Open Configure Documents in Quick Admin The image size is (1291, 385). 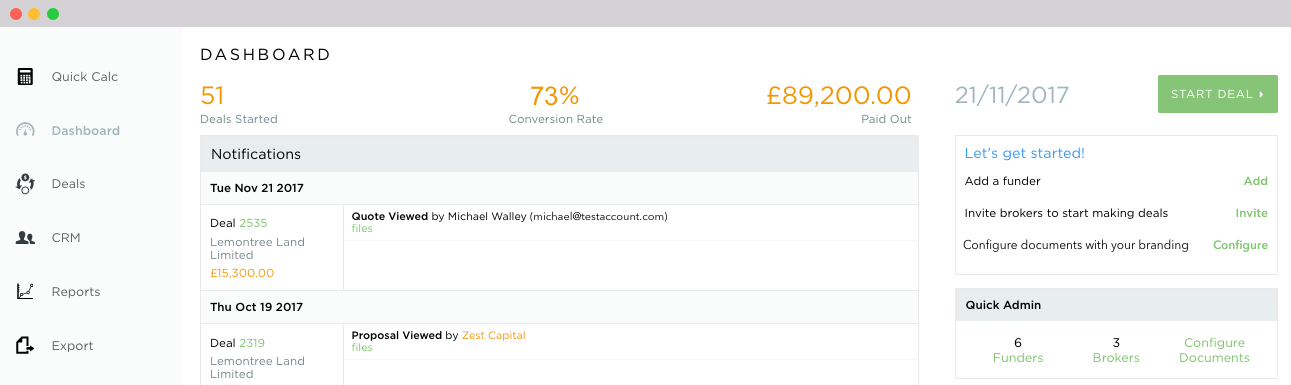(1214, 350)
